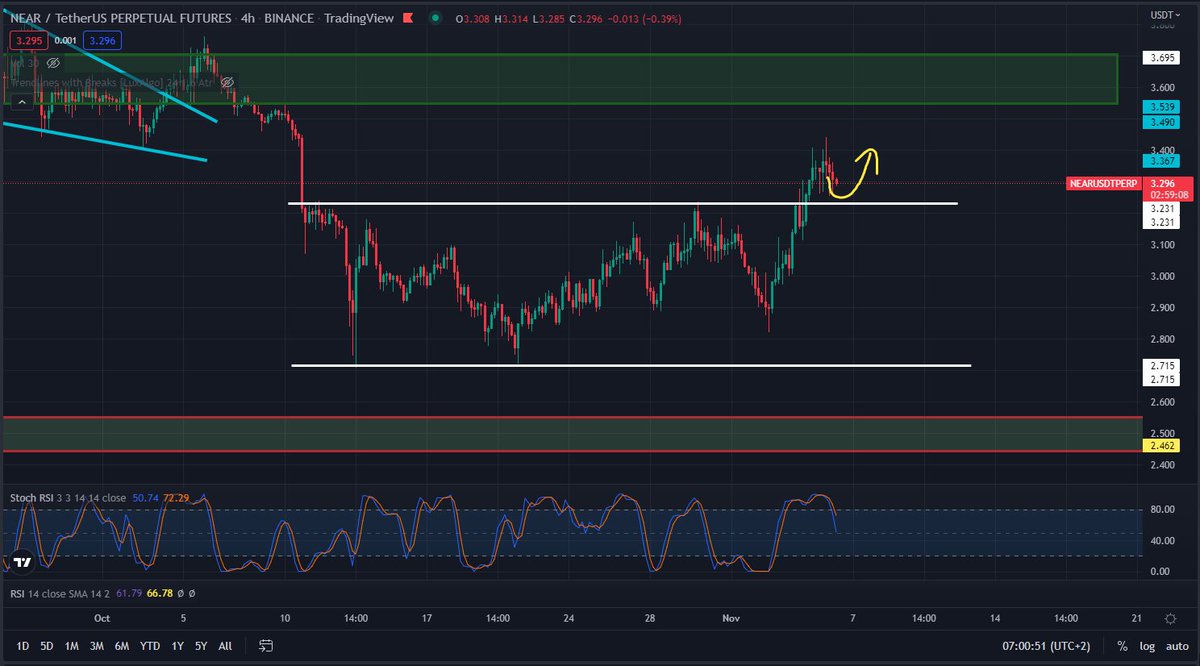The width and height of the screenshot is (1200, 666).
Task: Open chart settings gear on time axis
Action: click(1170, 619)
